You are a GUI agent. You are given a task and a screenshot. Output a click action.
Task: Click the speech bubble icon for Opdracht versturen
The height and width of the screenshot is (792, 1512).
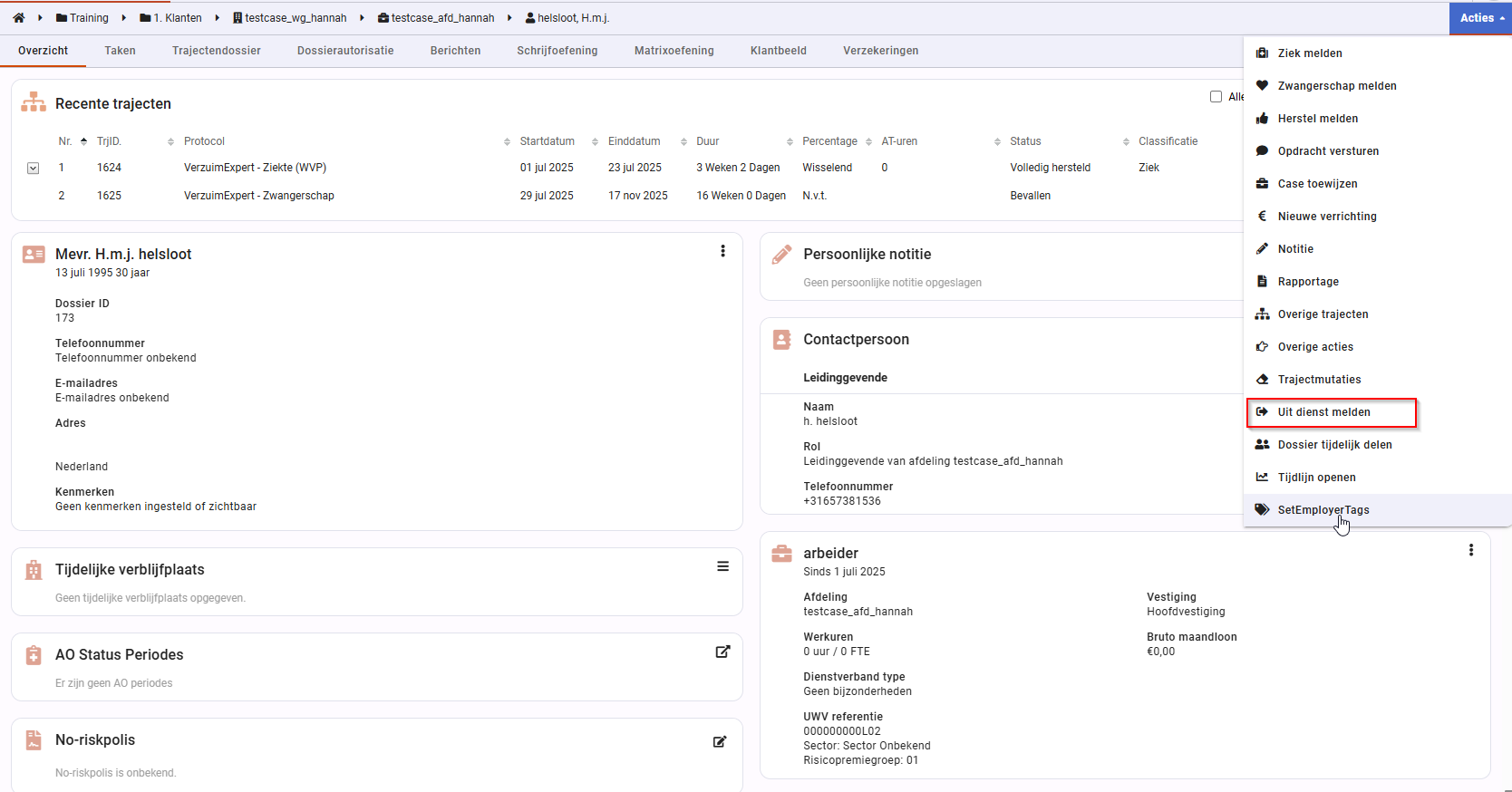(x=1262, y=151)
